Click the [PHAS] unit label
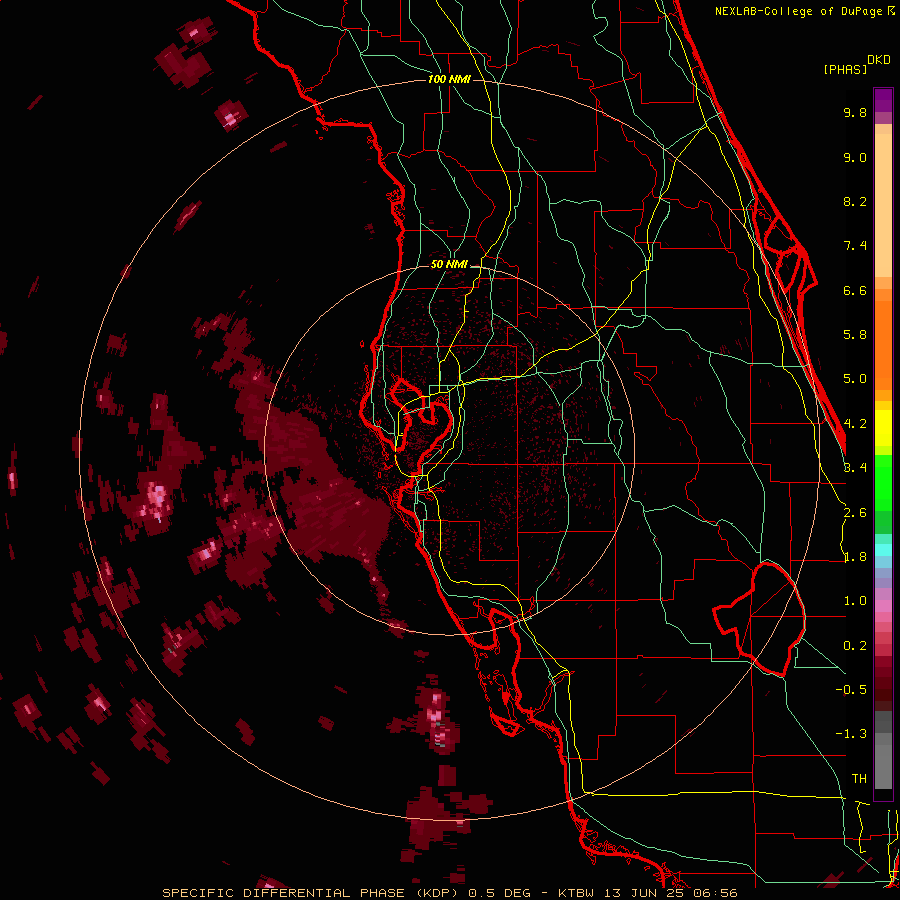Image resolution: width=900 pixels, height=900 pixels. [845, 69]
